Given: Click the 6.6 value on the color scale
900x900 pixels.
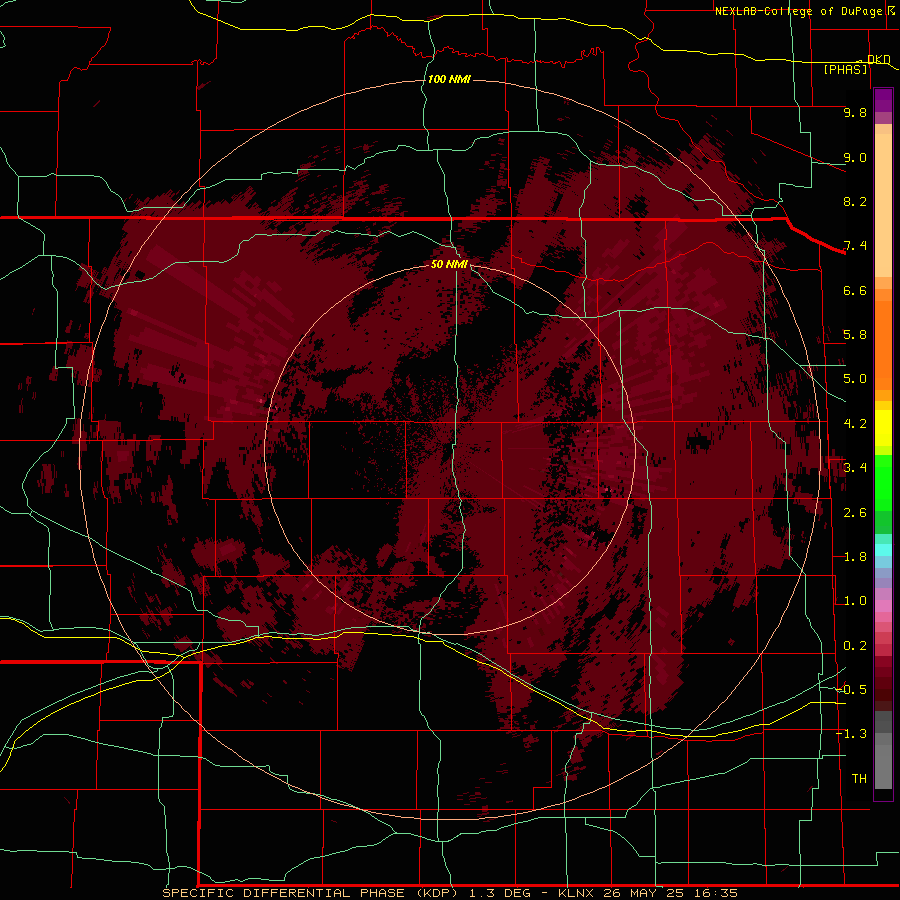Looking at the screenshot, I should (x=855, y=290).
